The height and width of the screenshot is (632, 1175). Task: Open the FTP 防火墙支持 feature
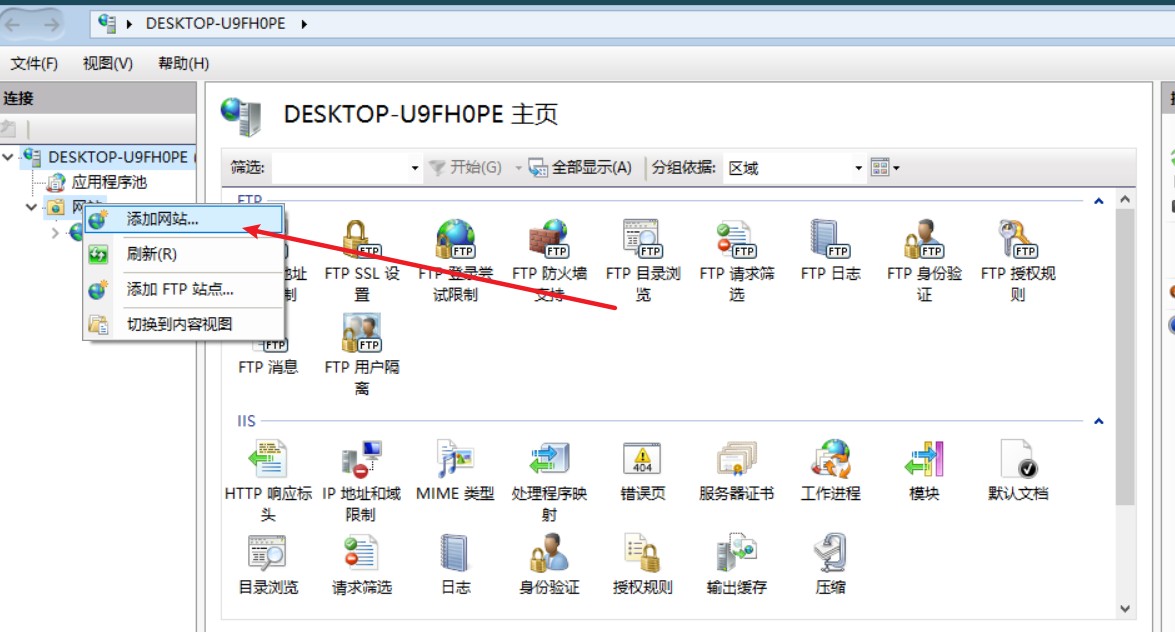tap(549, 260)
